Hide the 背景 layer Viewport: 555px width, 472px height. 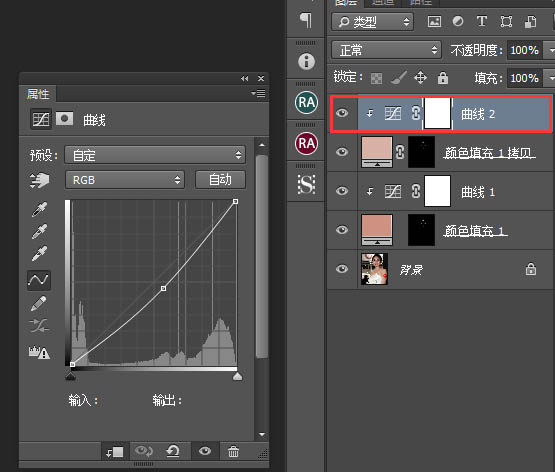click(x=342, y=269)
